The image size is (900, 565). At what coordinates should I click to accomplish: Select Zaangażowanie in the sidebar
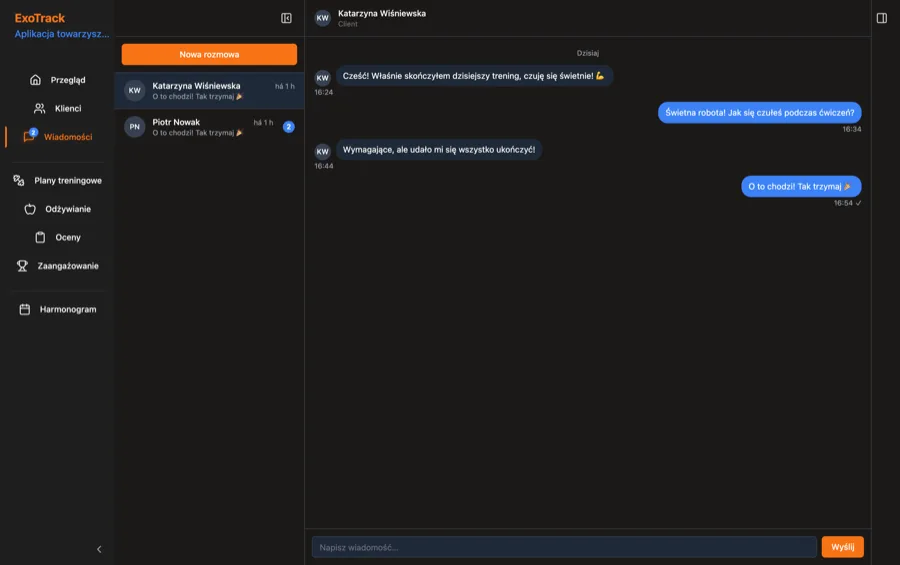57,266
